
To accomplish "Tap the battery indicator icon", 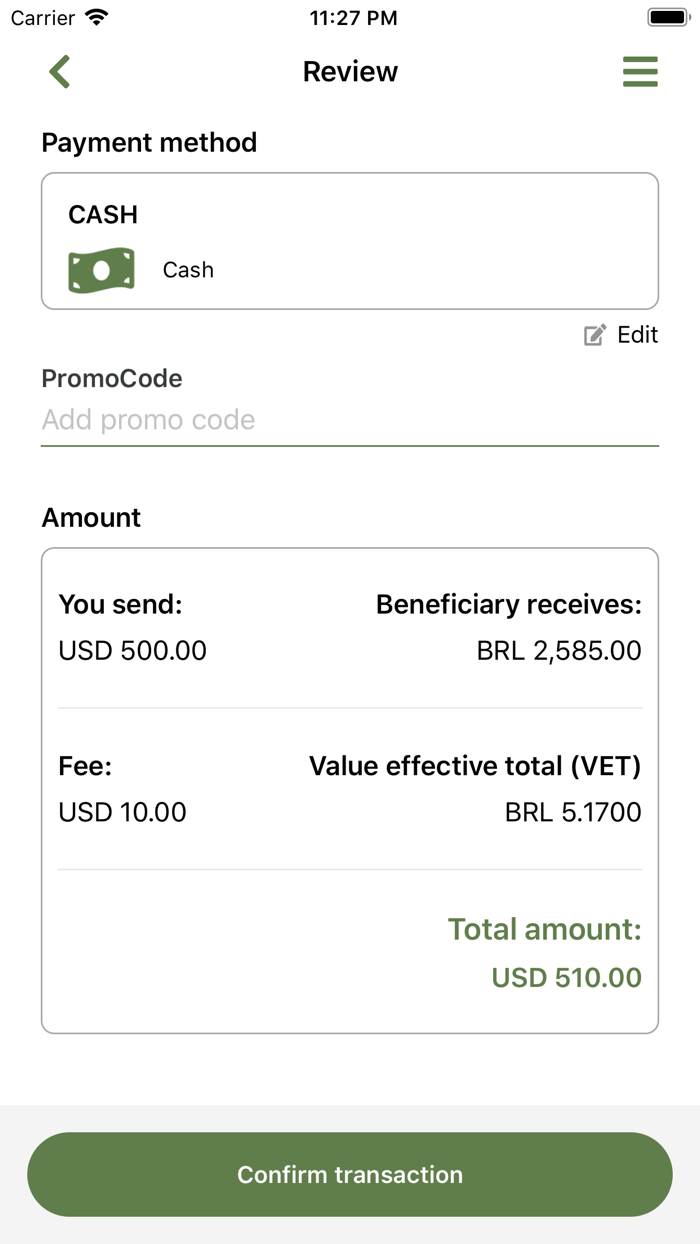I will pyautogui.click(x=667, y=18).
